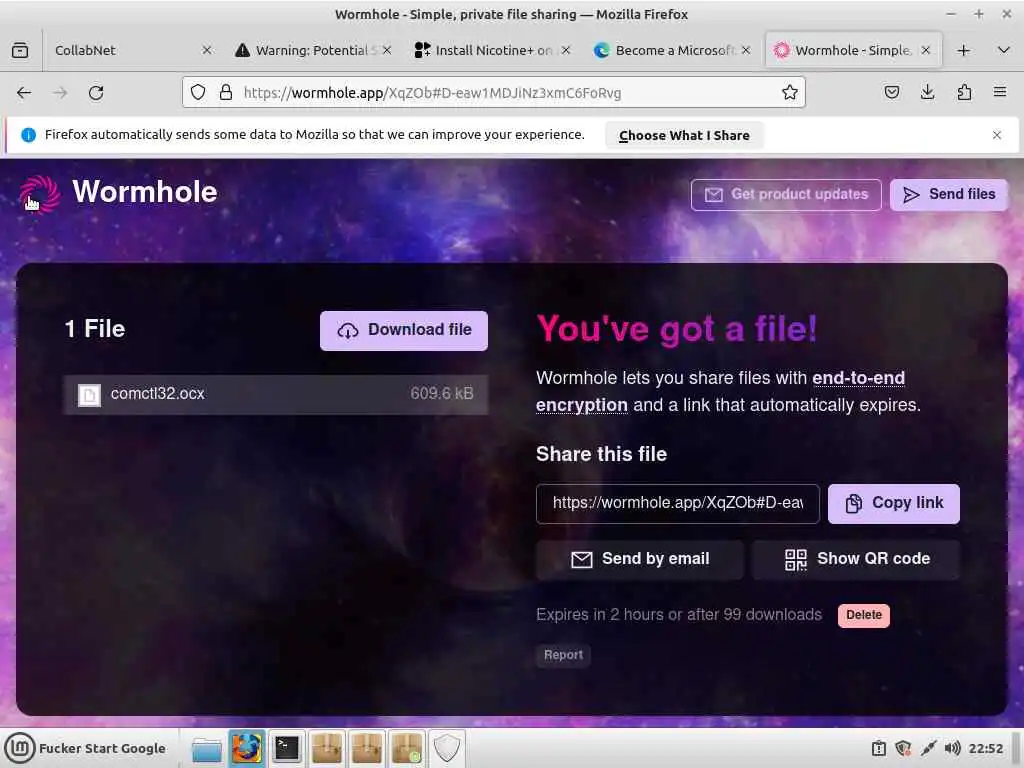Close the CollabNet tab
This screenshot has height=768, width=1024.
[206, 50]
